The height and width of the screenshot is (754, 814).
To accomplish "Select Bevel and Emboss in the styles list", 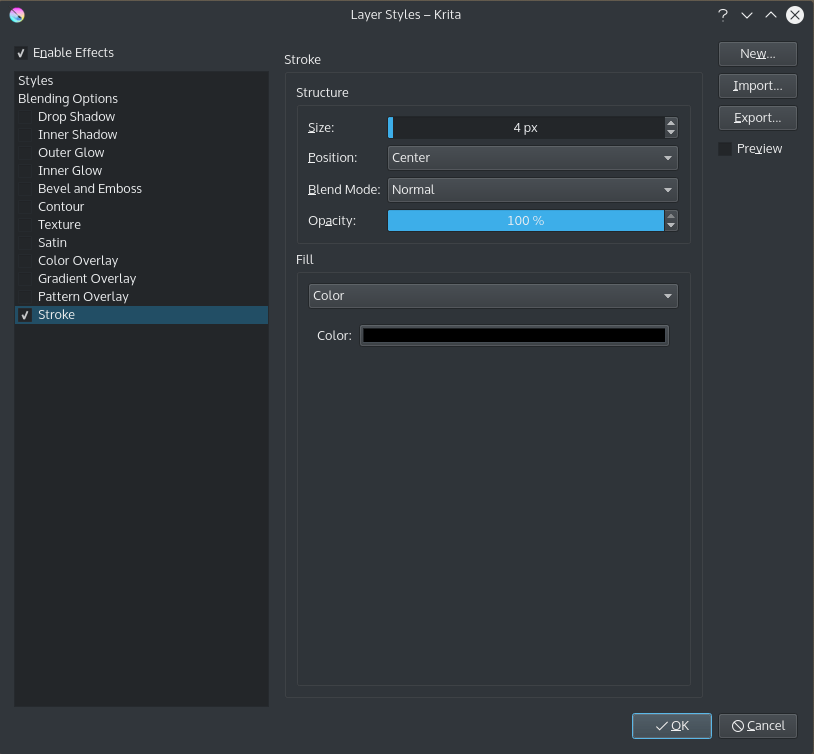I will [x=91, y=188].
